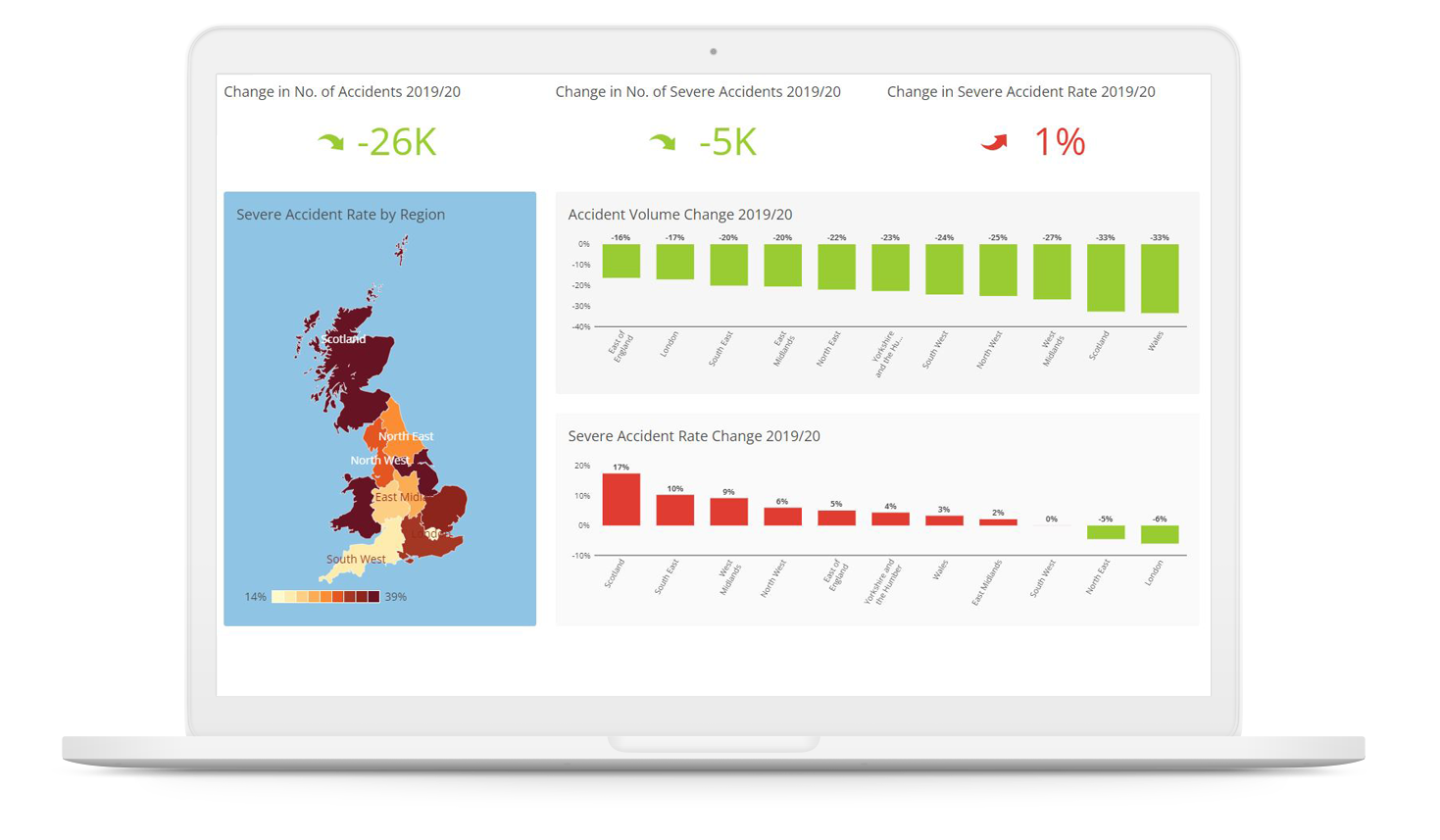Click the map's severe rate color legend
The height and width of the screenshot is (840, 1440).
pos(325,596)
